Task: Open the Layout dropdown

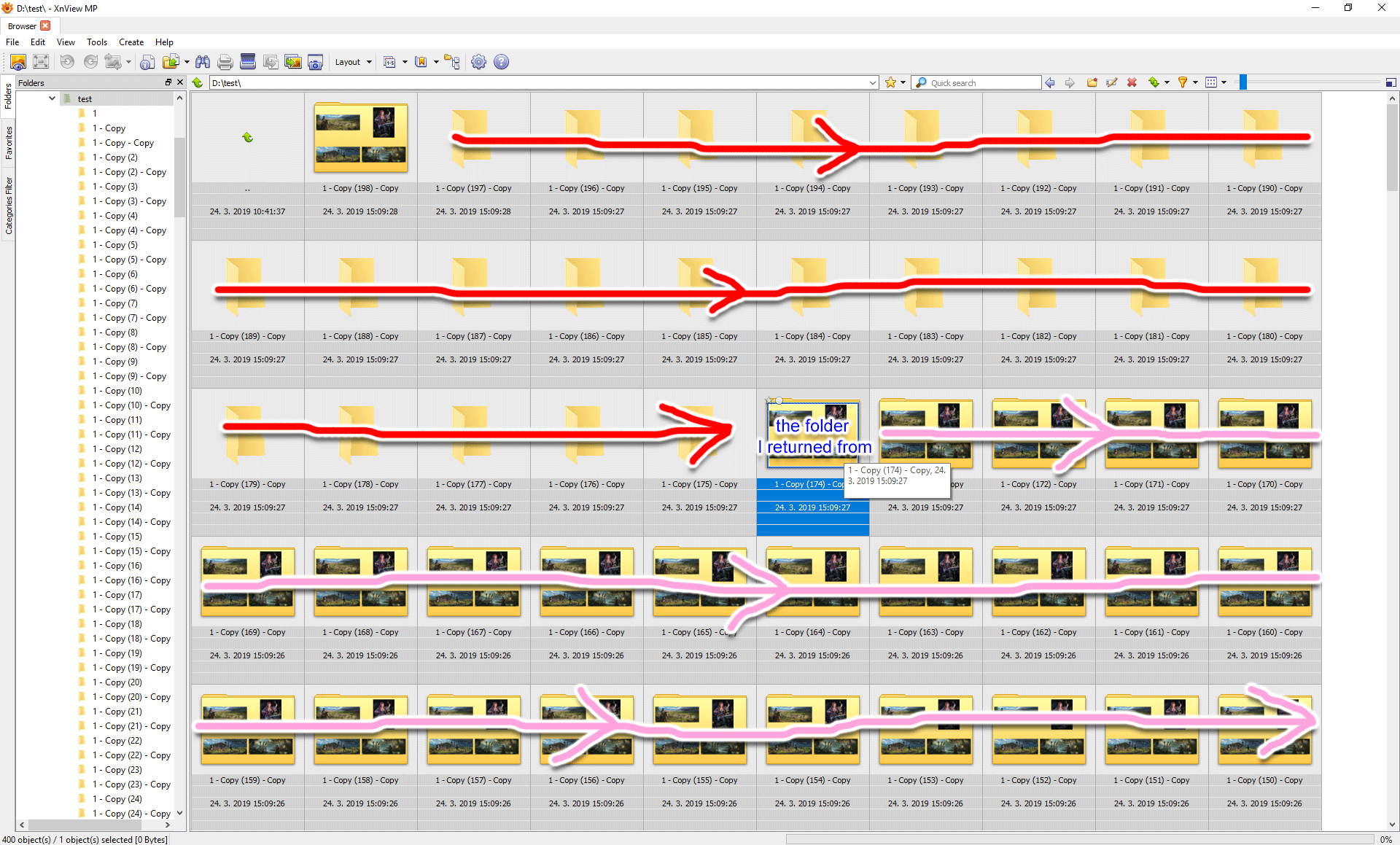Action: coord(353,62)
